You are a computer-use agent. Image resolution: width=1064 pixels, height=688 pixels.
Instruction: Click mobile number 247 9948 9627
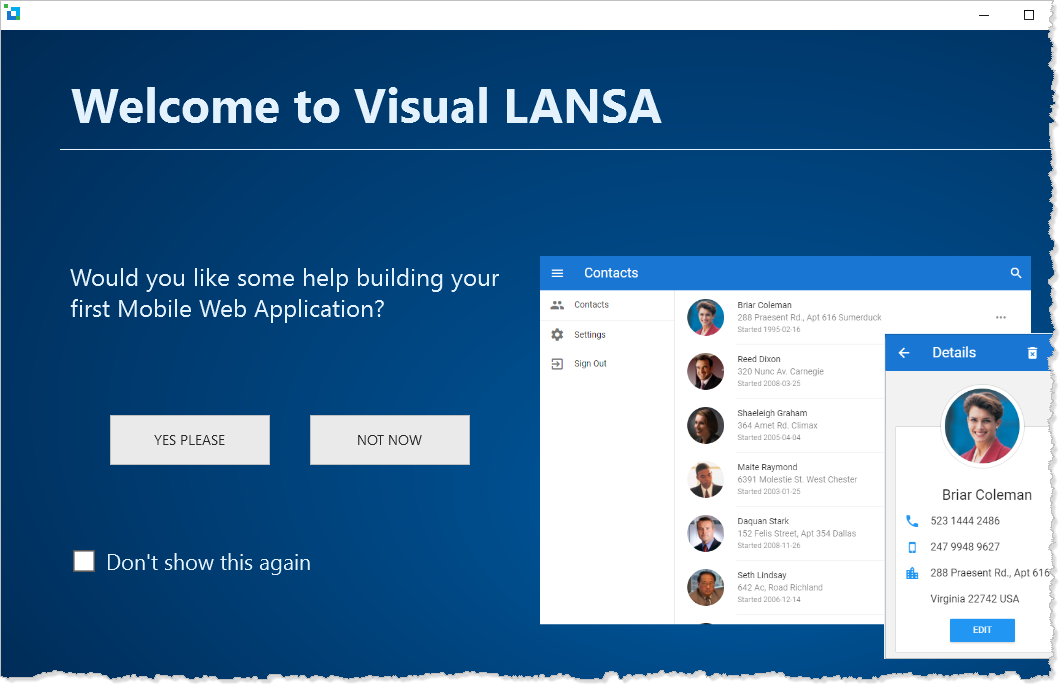coord(965,547)
